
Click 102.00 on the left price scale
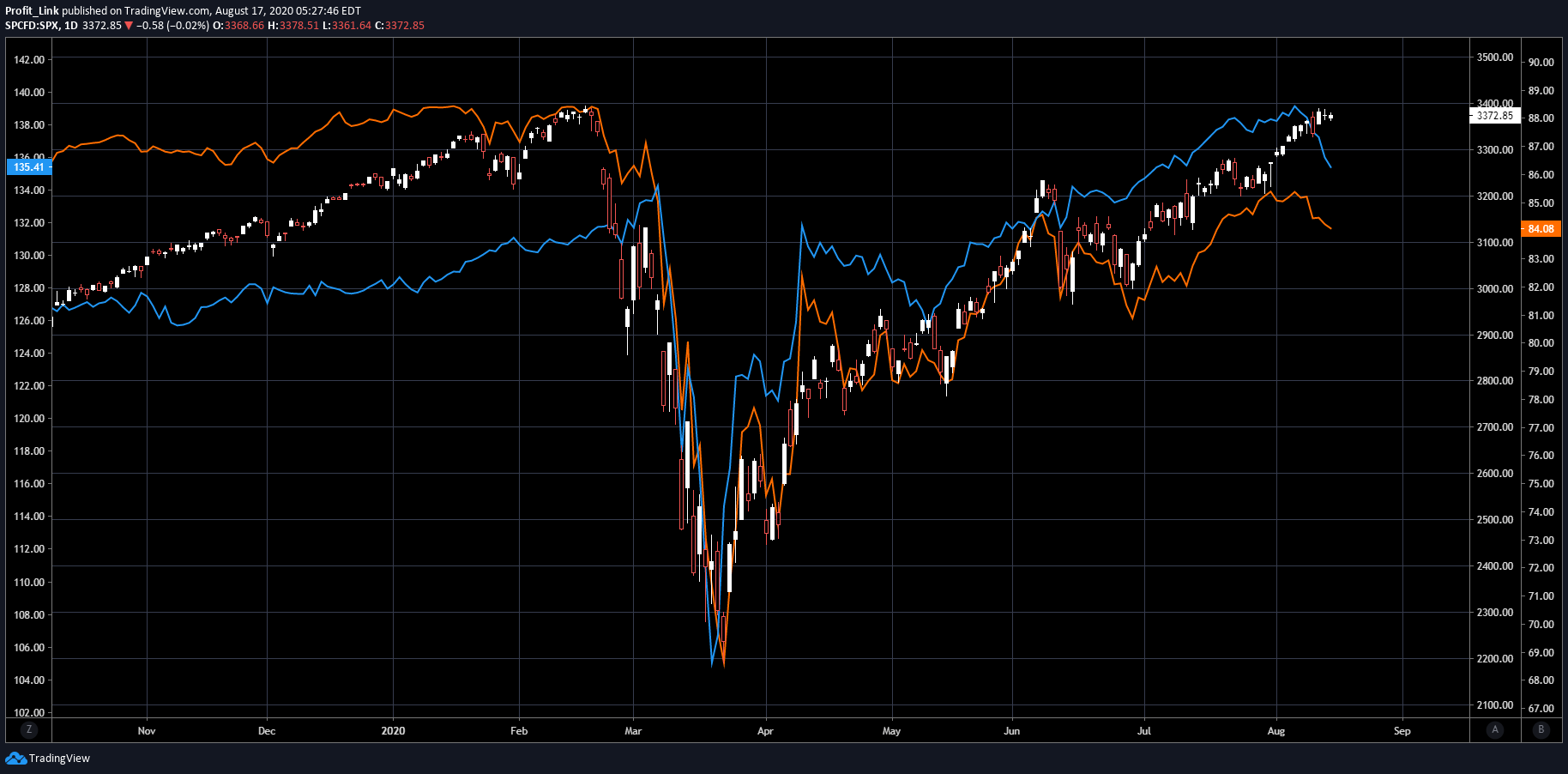tap(29, 712)
